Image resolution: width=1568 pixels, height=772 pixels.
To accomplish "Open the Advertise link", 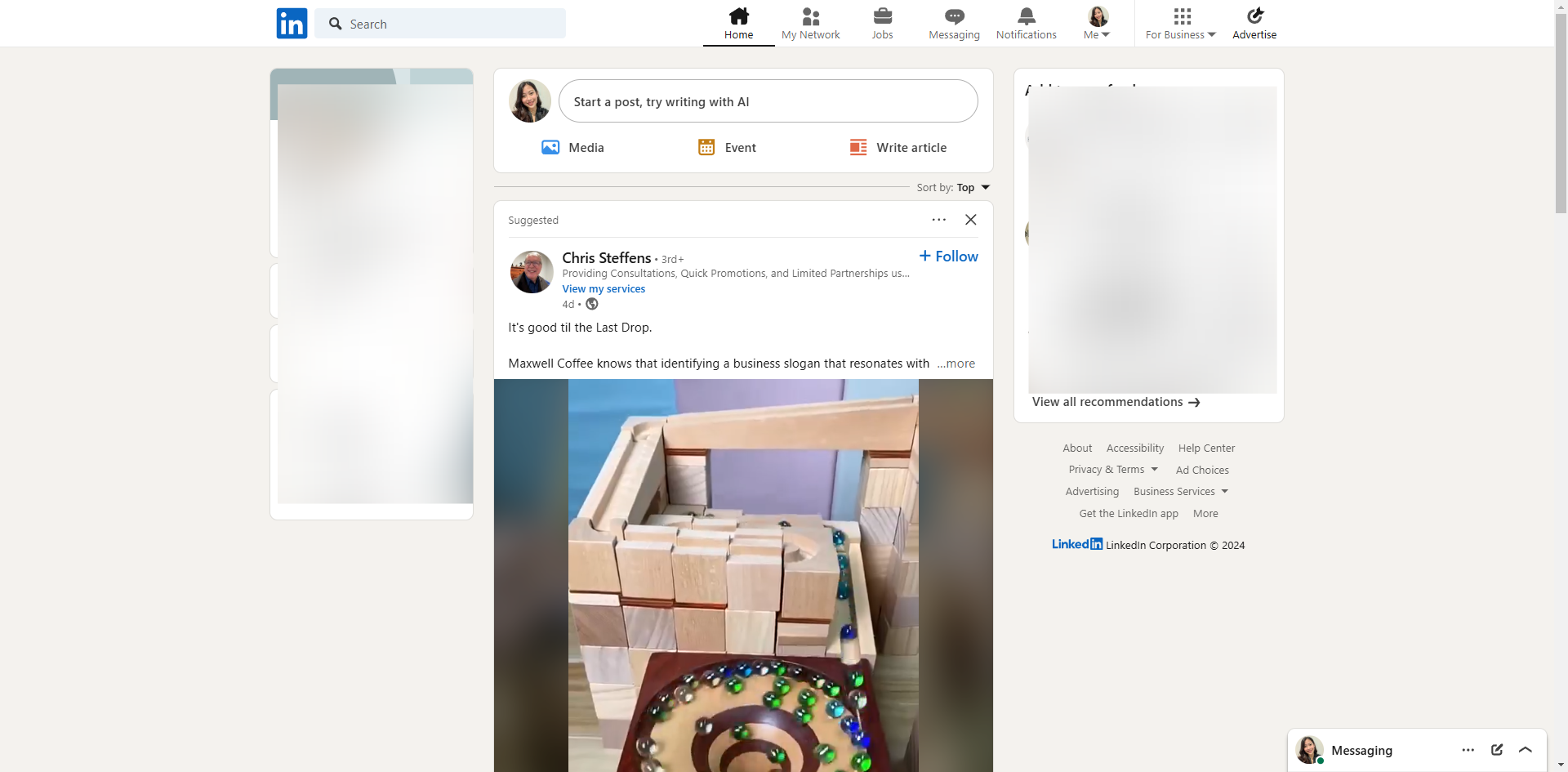I will [1254, 24].
